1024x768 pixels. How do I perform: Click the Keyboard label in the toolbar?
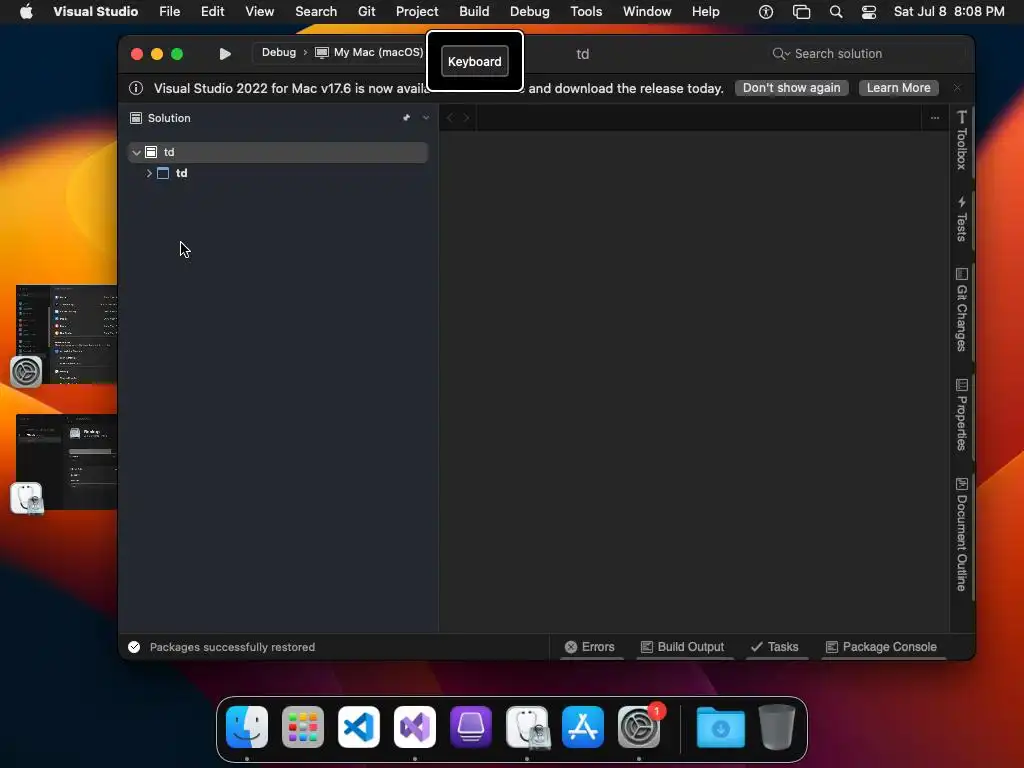pyautogui.click(x=475, y=61)
